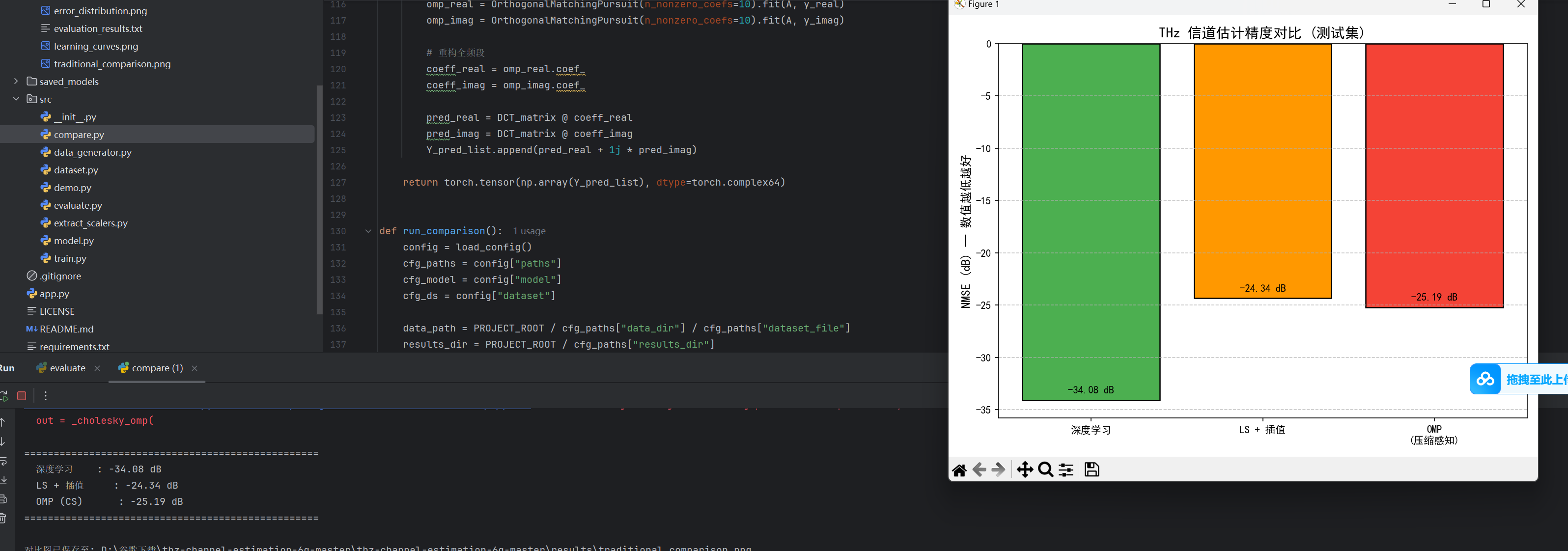Screen dimensions: 1568x551
Task: Click the folder icon of saved_models
Action: 32,82
